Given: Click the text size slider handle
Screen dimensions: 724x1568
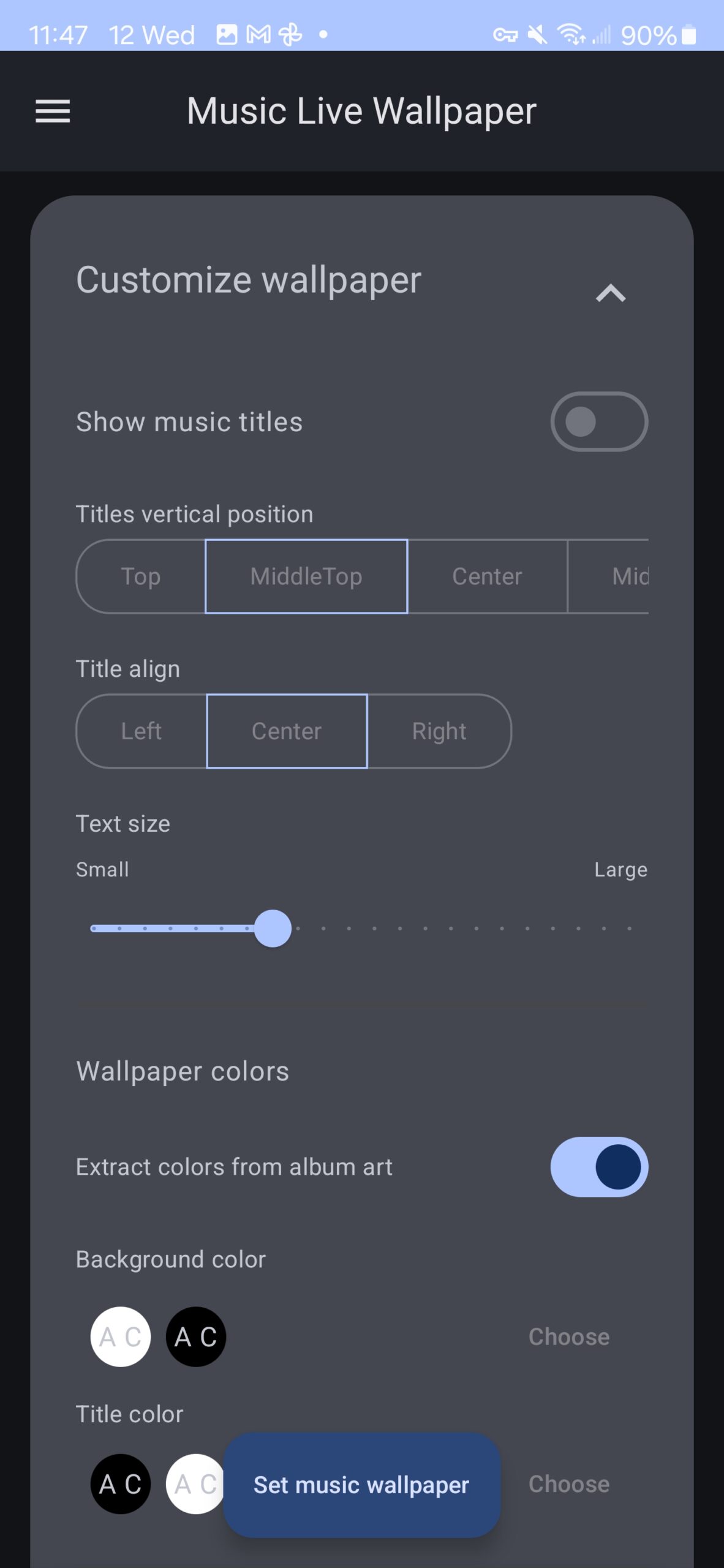Looking at the screenshot, I should point(273,929).
